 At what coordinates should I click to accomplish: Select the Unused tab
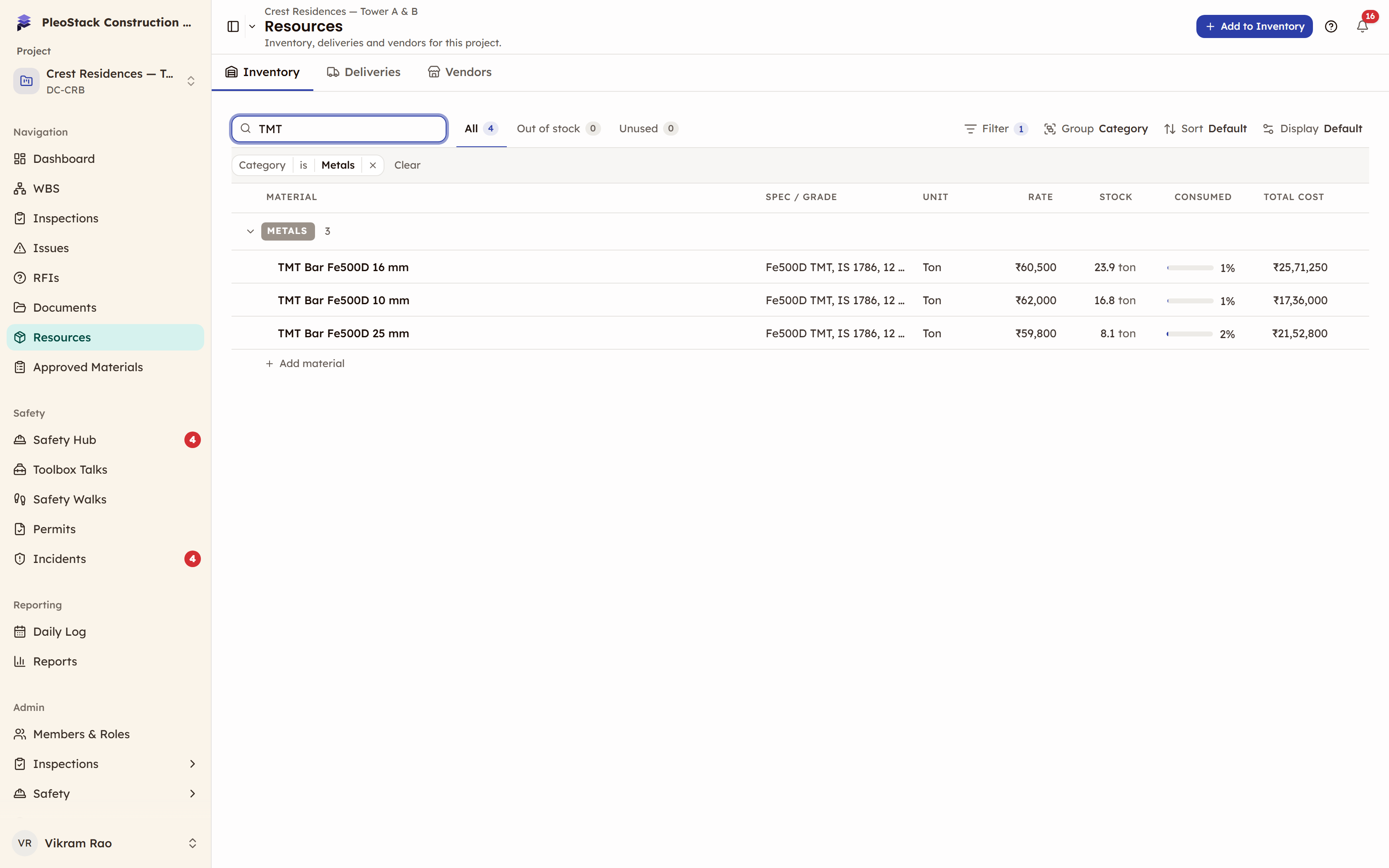pos(648,129)
